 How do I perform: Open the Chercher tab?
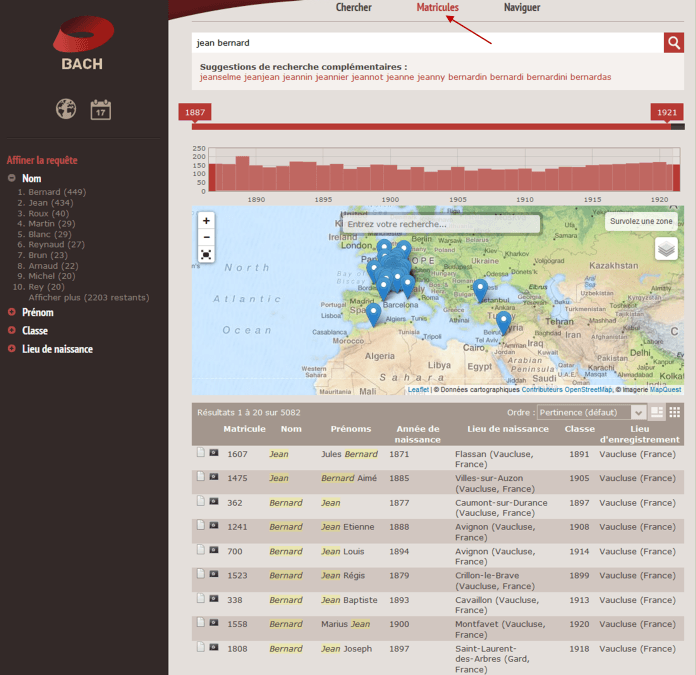click(x=353, y=8)
